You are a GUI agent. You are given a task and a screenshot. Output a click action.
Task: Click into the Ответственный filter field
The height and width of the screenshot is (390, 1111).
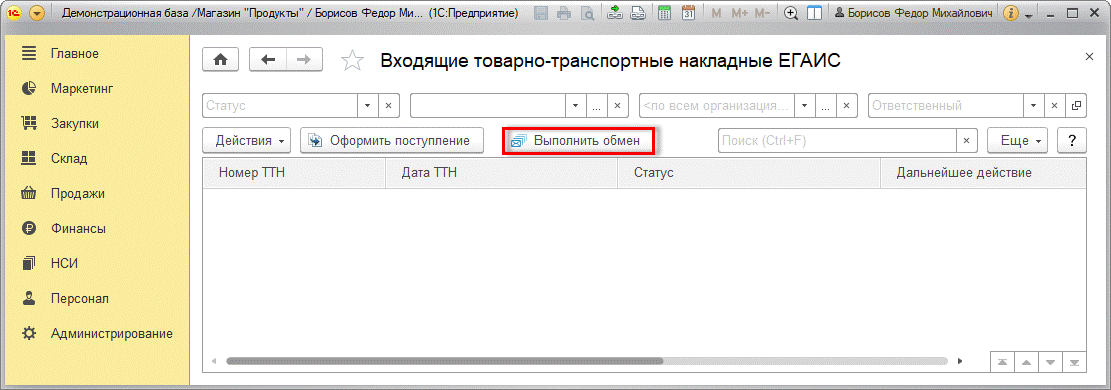(945, 106)
